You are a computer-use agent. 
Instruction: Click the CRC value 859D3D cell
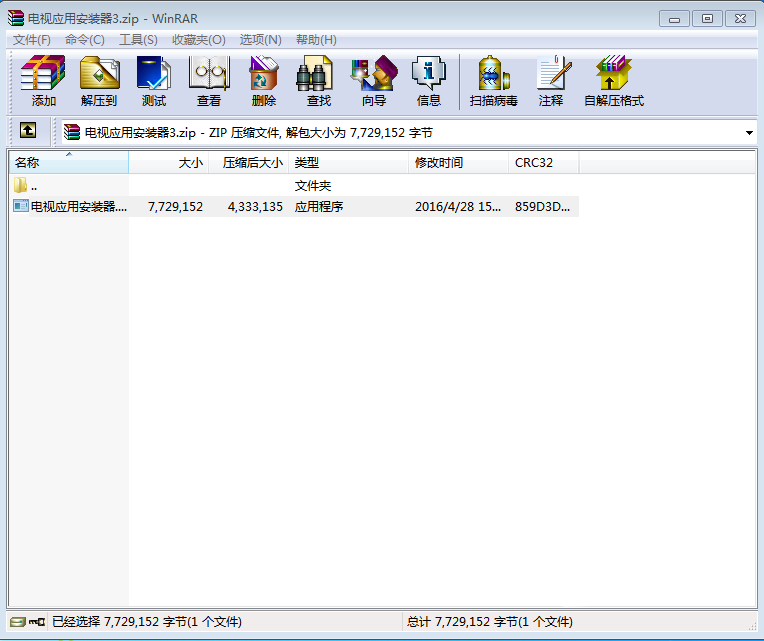542,207
